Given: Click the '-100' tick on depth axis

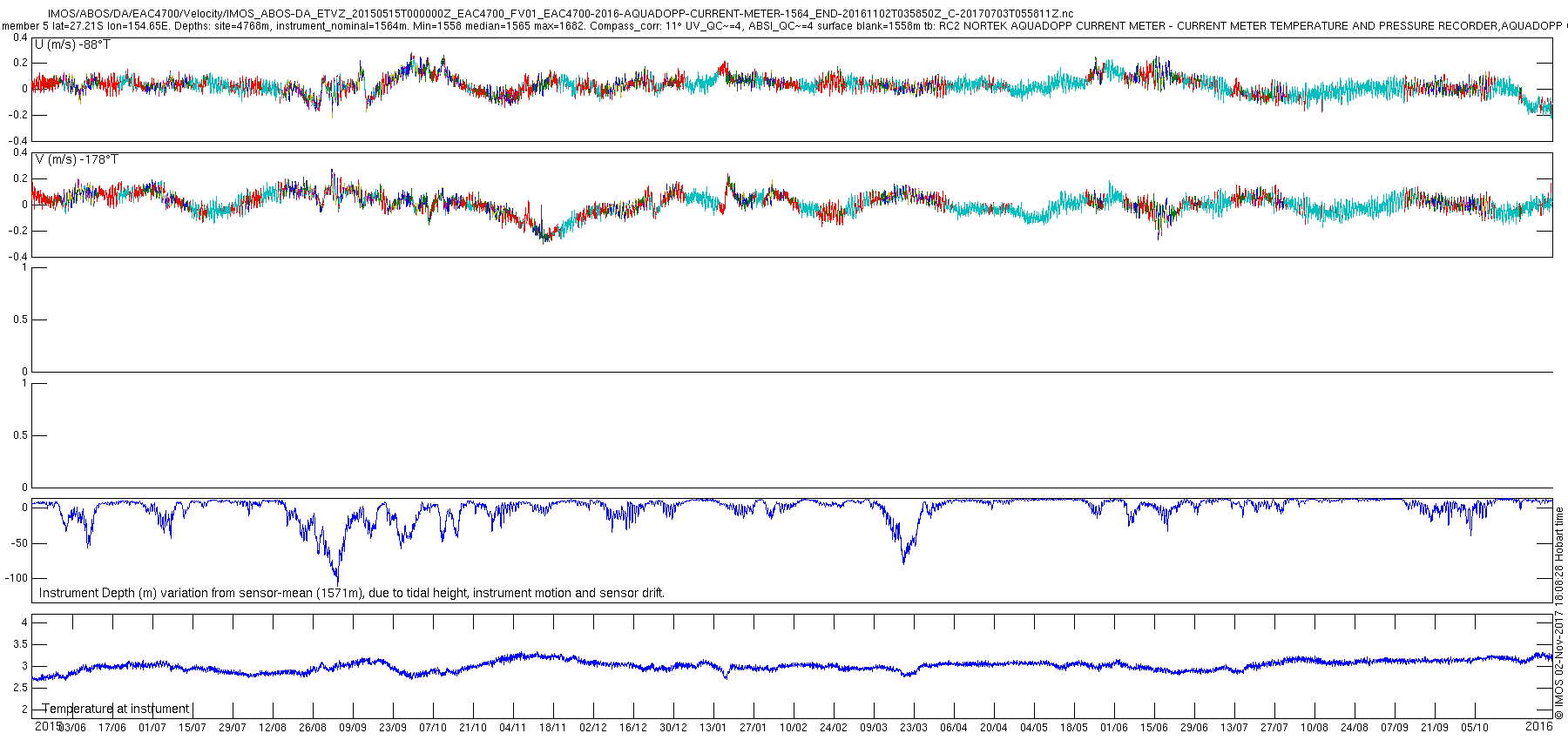Looking at the screenshot, I should pyautogui.click(x=16, y=578).
